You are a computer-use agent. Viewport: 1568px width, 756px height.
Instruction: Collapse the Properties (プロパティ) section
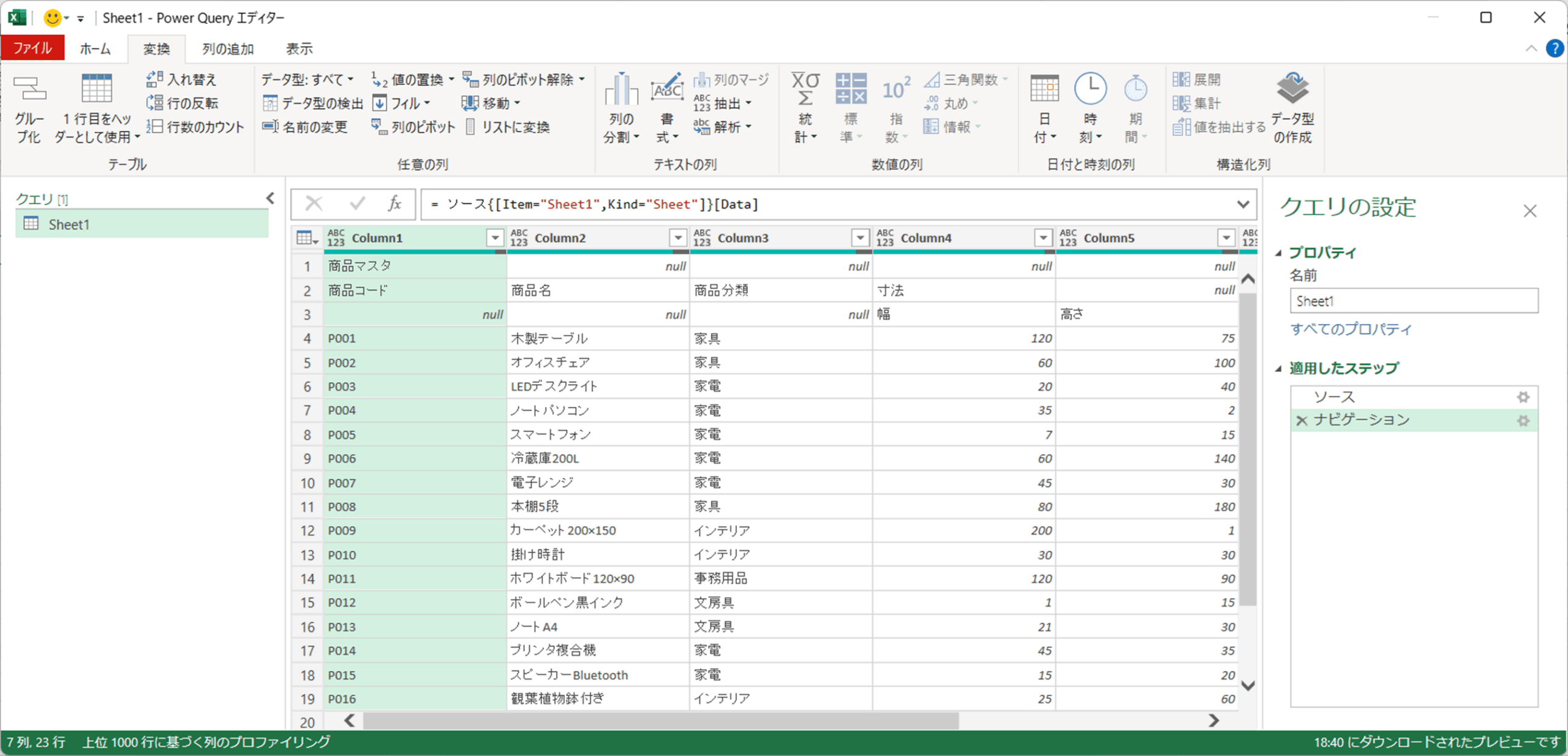coord(1279,253)
